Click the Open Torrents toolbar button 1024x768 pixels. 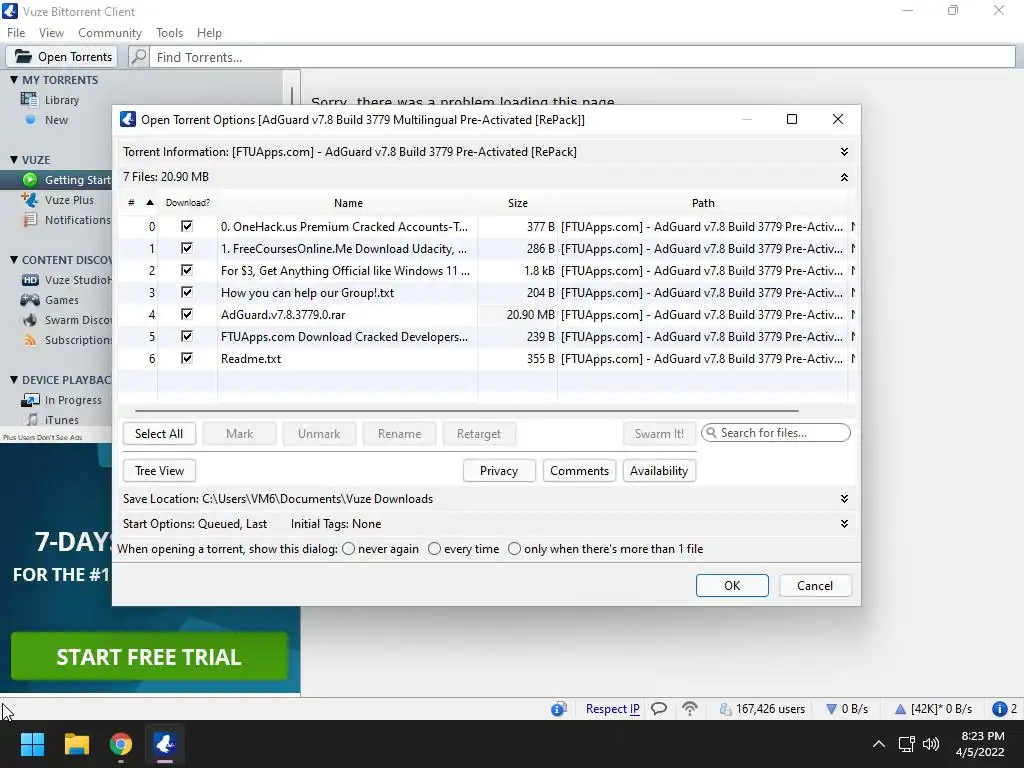pos(62,57)
